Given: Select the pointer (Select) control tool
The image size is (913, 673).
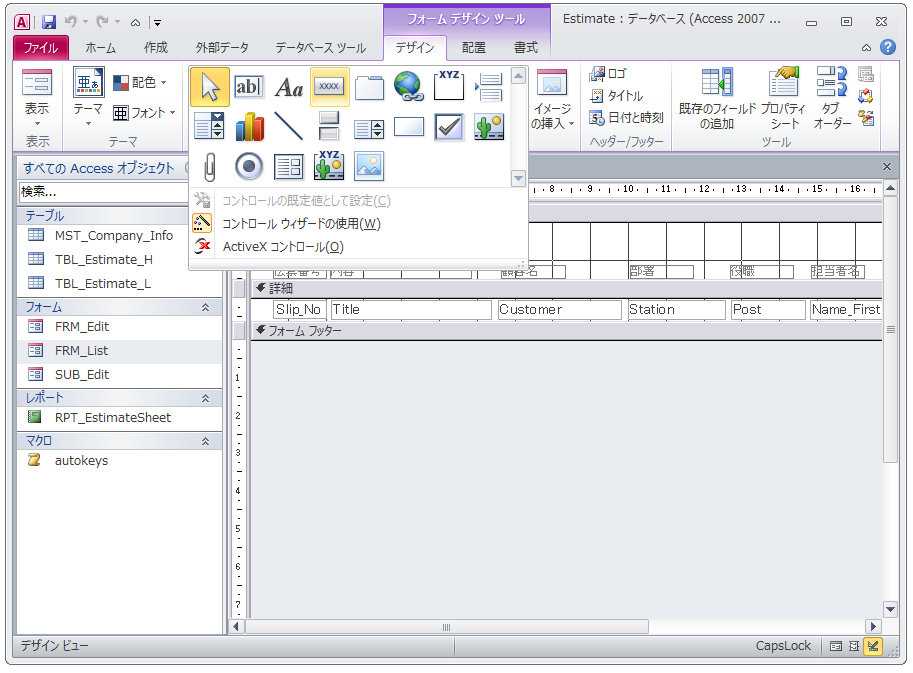Looking at the screenshot, I should tap(210, 87).
